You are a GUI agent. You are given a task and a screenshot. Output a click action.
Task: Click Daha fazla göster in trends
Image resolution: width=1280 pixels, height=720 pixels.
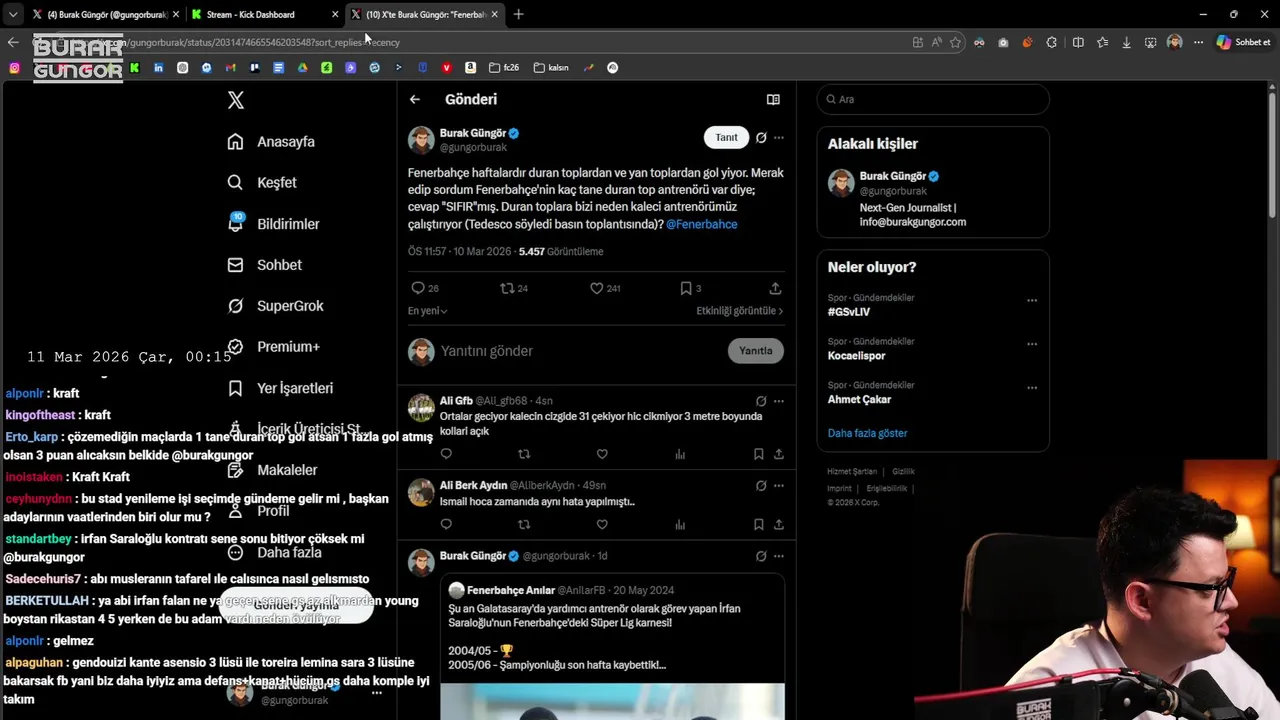(x=867, y=433)
